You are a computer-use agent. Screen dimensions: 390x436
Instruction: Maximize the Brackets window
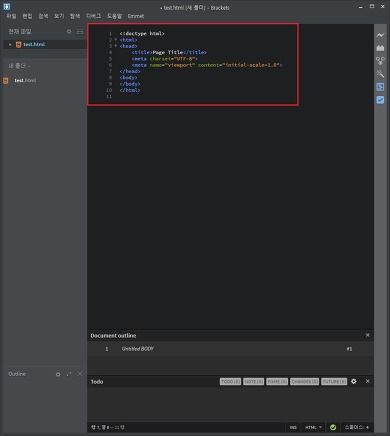tap(372, 6)
